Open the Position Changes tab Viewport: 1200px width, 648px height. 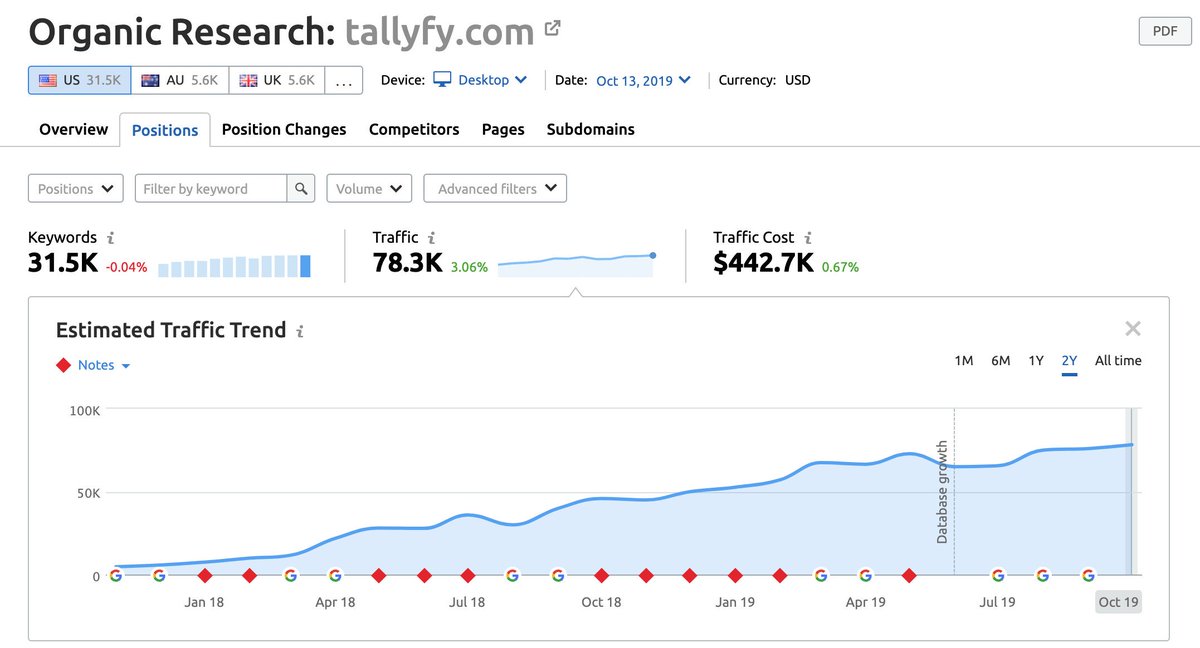tap(284, 129)
